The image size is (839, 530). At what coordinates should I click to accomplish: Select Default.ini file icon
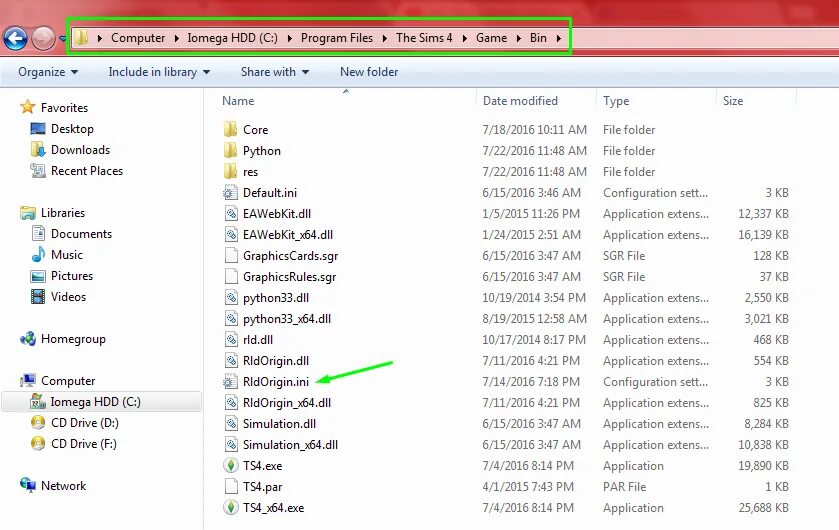[x=231, y=193]
